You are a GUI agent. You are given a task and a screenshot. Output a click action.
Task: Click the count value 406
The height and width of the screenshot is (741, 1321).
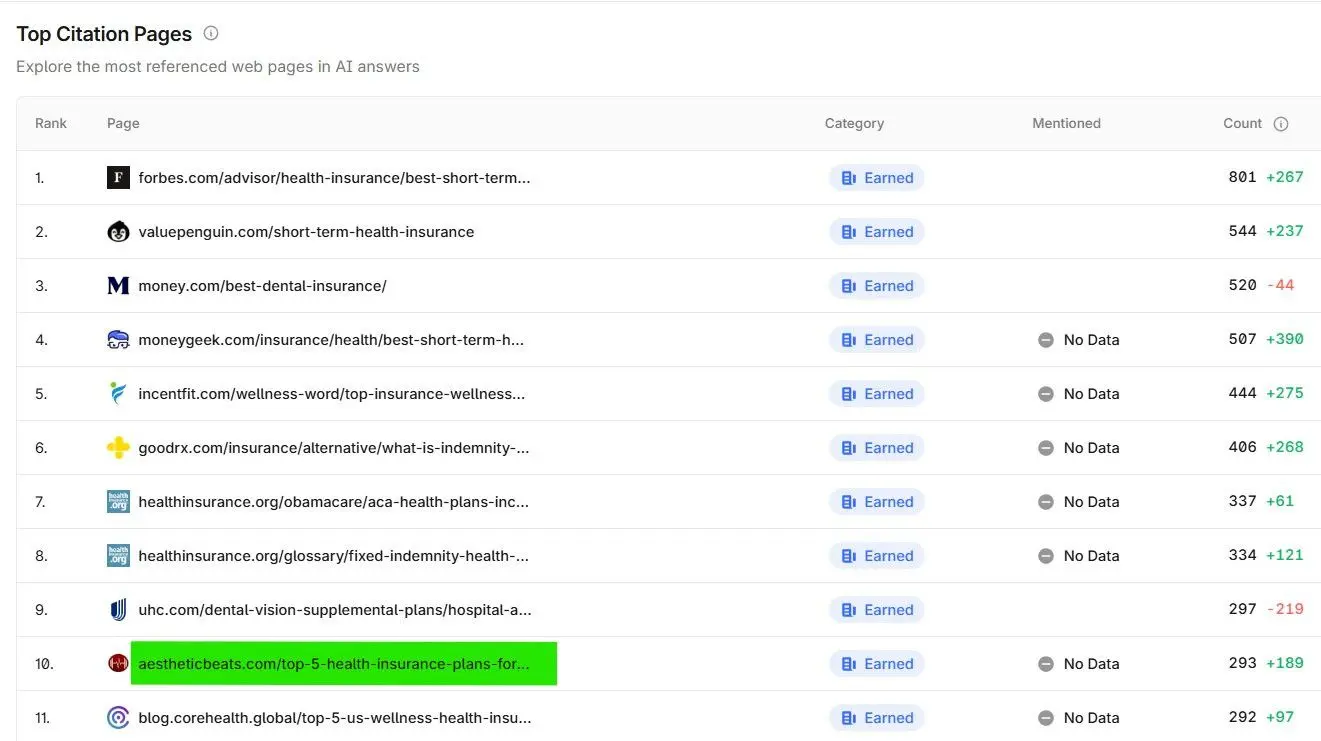click(x=1242, y=448)
